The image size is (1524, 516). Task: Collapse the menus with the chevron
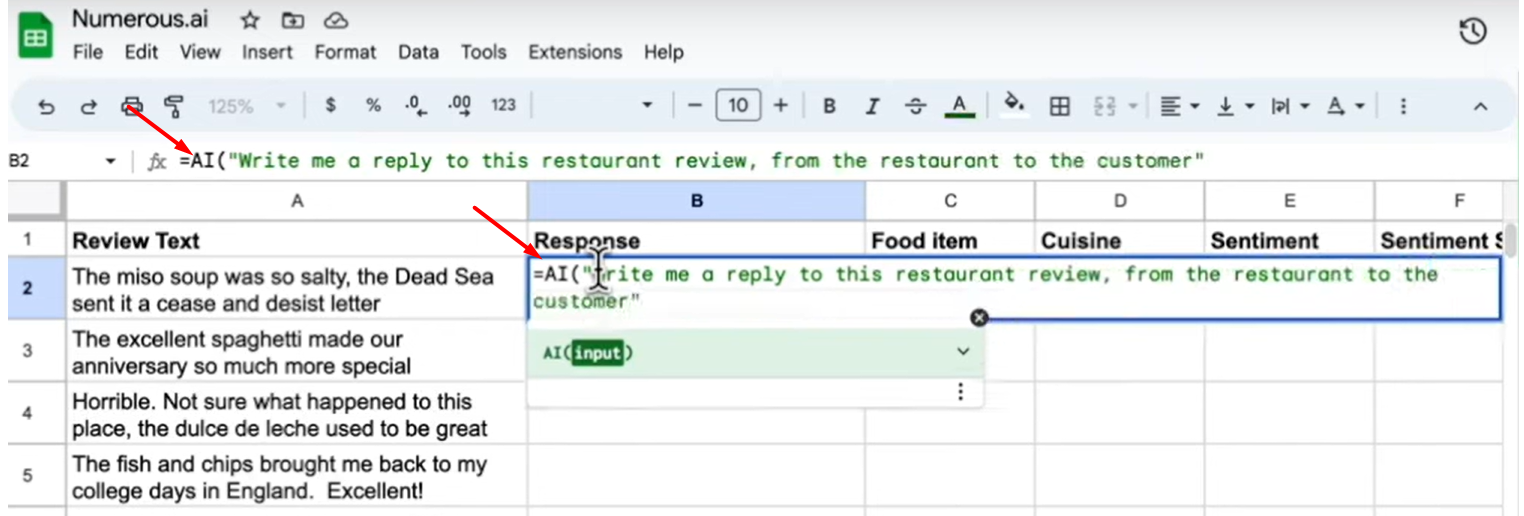click(x=1481, y=106)
